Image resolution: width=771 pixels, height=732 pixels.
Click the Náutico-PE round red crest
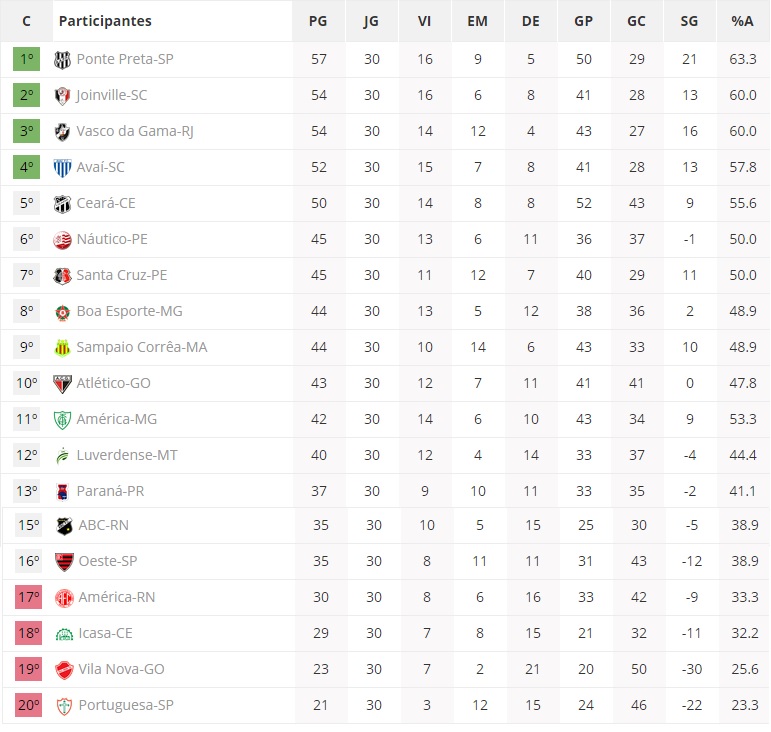pyautogui.click(x=62, y=239)
